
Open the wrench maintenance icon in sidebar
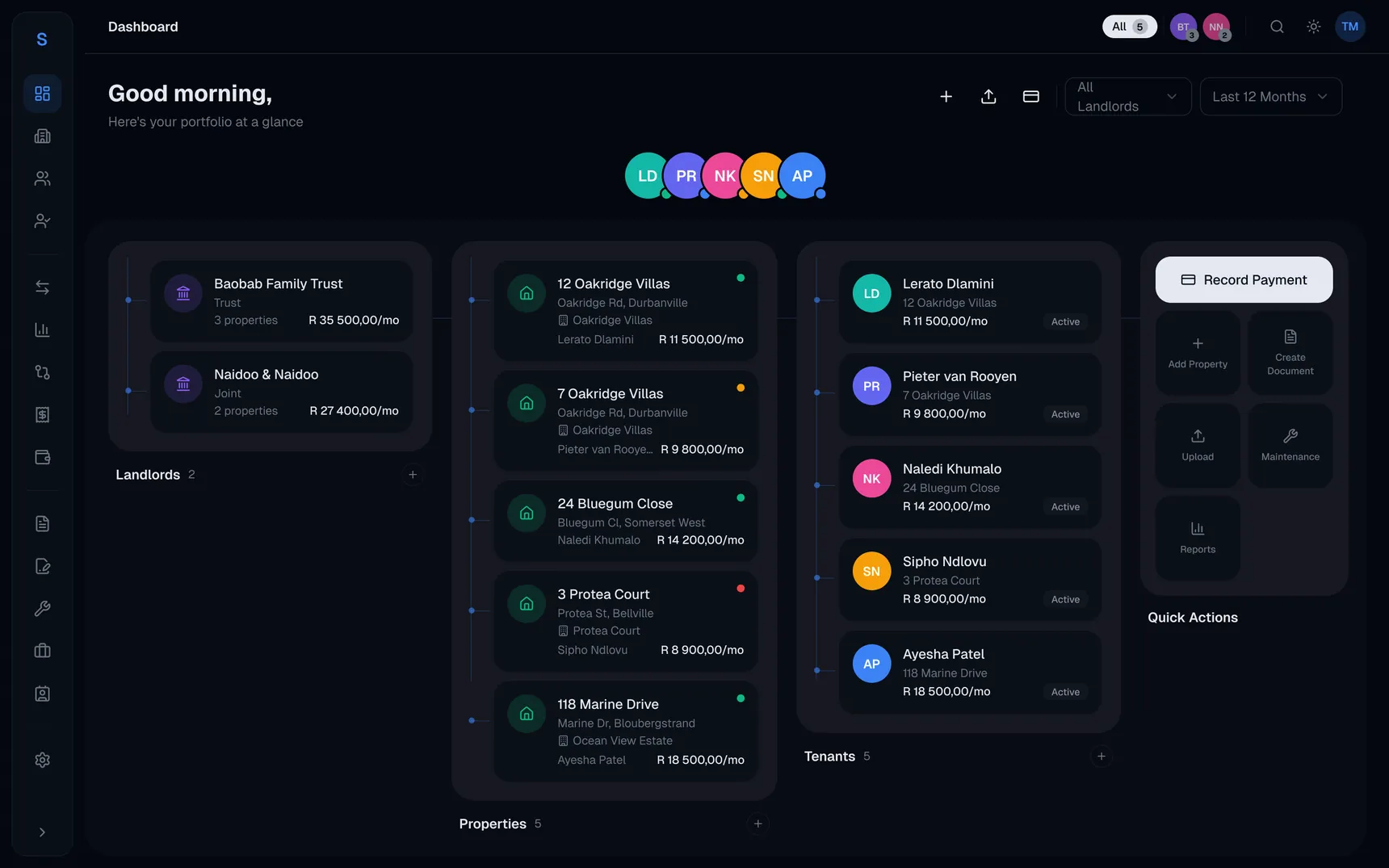[42, 608]
